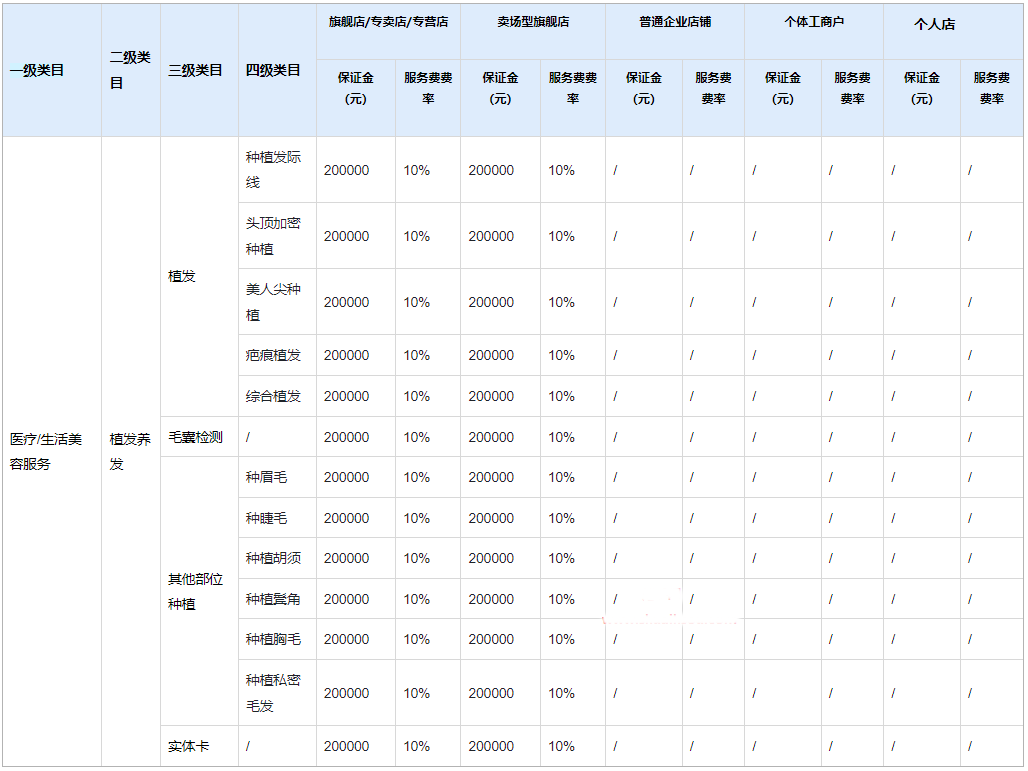Select the 个体工商户 column header

(x=813, y=22)
